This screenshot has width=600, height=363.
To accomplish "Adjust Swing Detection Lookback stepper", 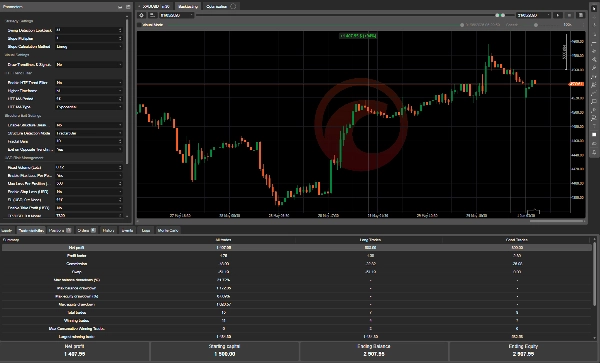I will pos(120,30).
